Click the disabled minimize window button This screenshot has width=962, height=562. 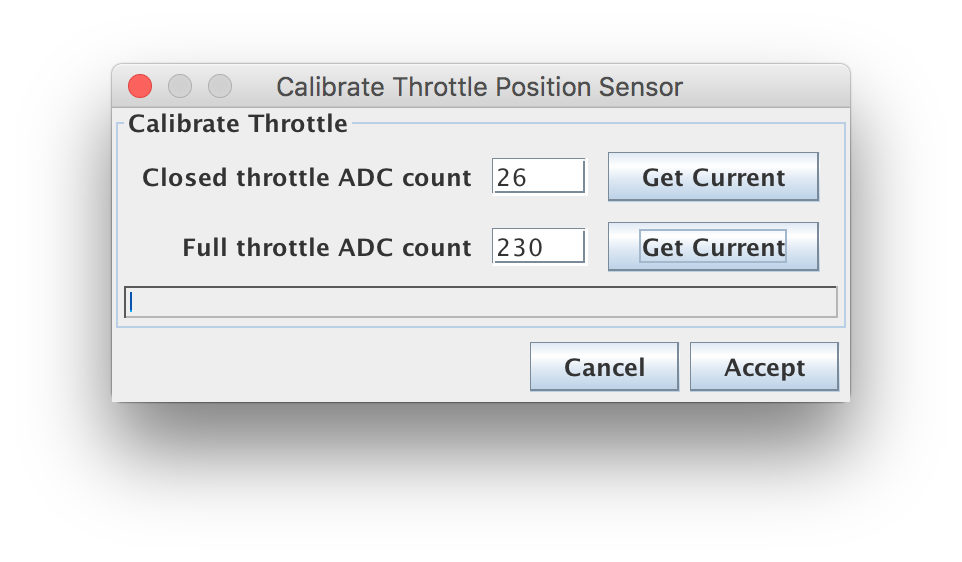(x=180, y=86)
